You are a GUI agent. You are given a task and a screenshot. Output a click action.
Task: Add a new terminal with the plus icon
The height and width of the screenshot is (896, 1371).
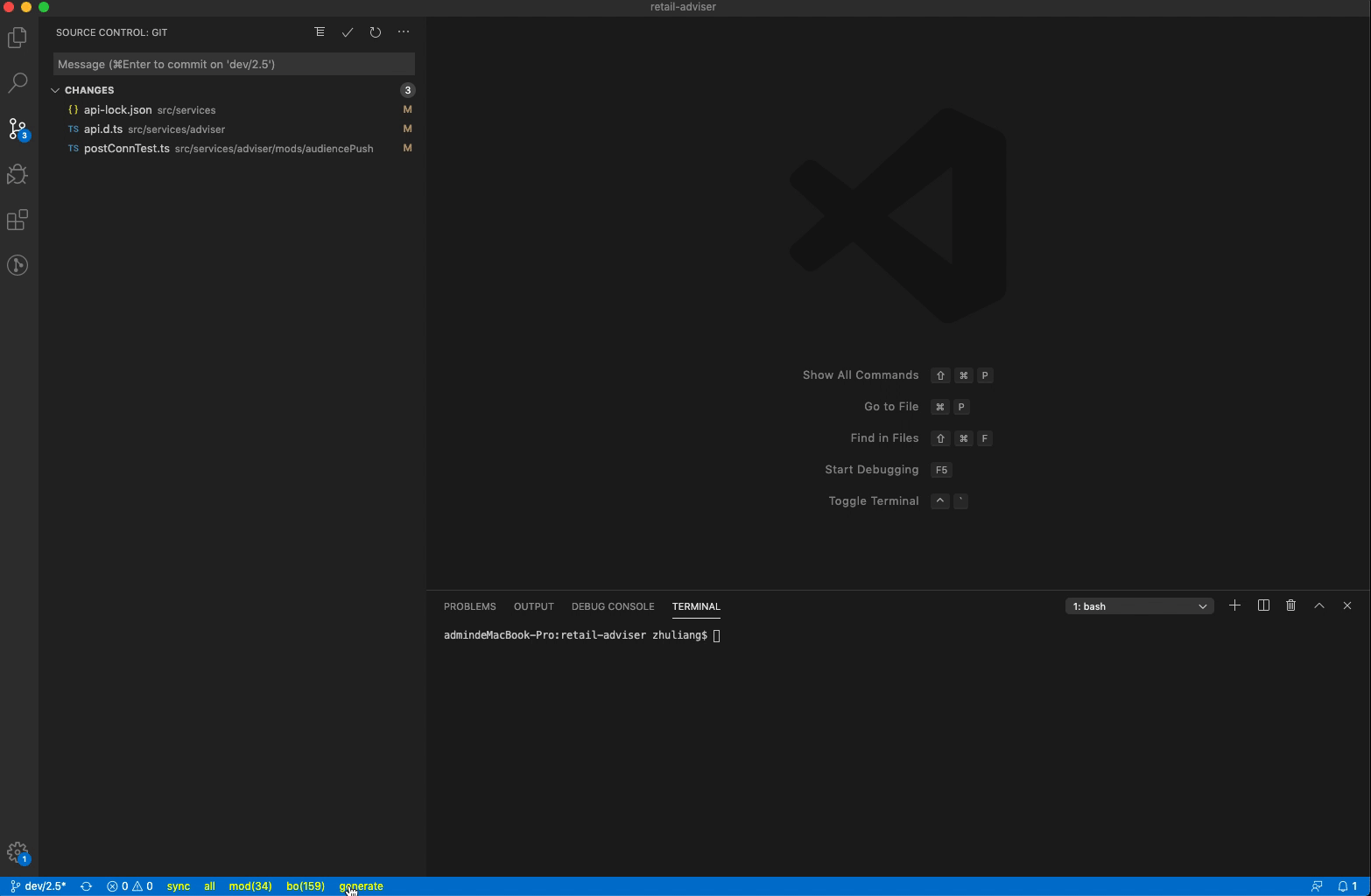[1234, 605]
